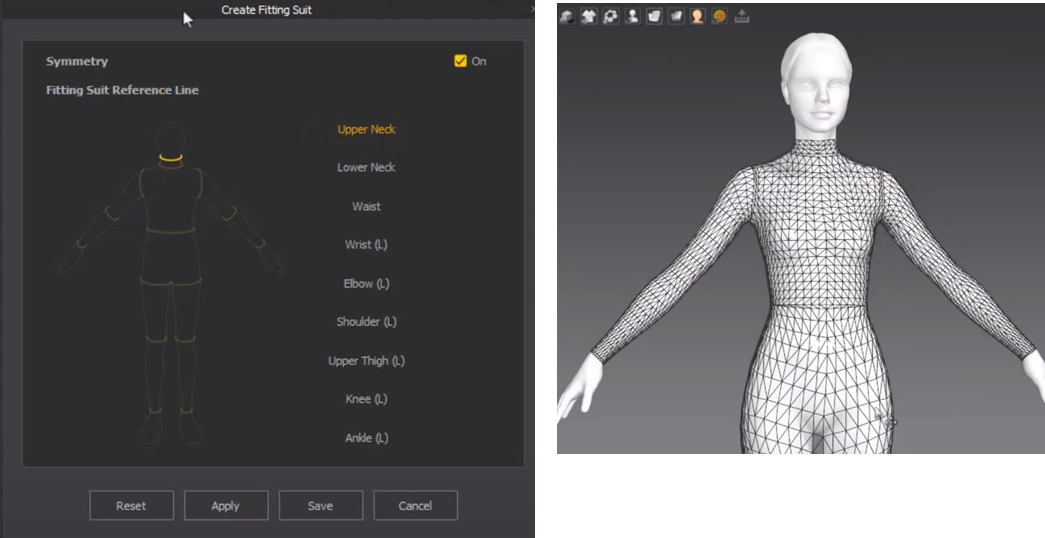Select the Knee (L) entry
1045x538 pixels.
coord(366,399)
